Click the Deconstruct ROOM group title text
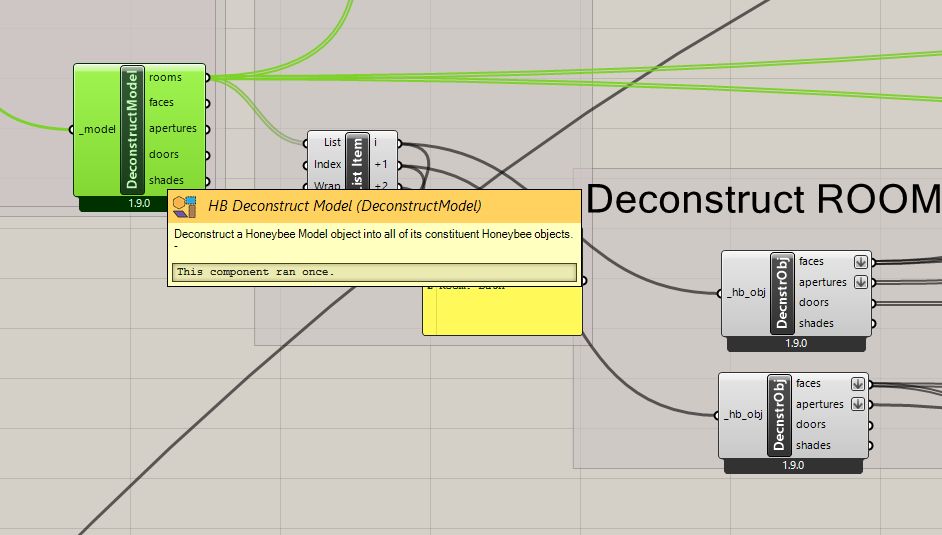Image resolution: width=942 pixels, height=535 pixels. 763,201
